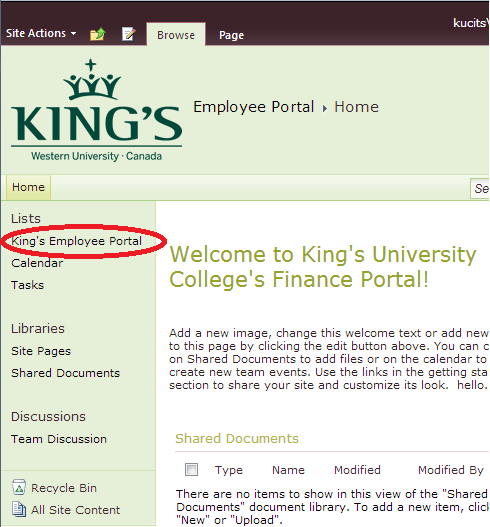This screenshot has width=490, height=527.
Task: Switch to the Browse tab
Action: point(176,35)
